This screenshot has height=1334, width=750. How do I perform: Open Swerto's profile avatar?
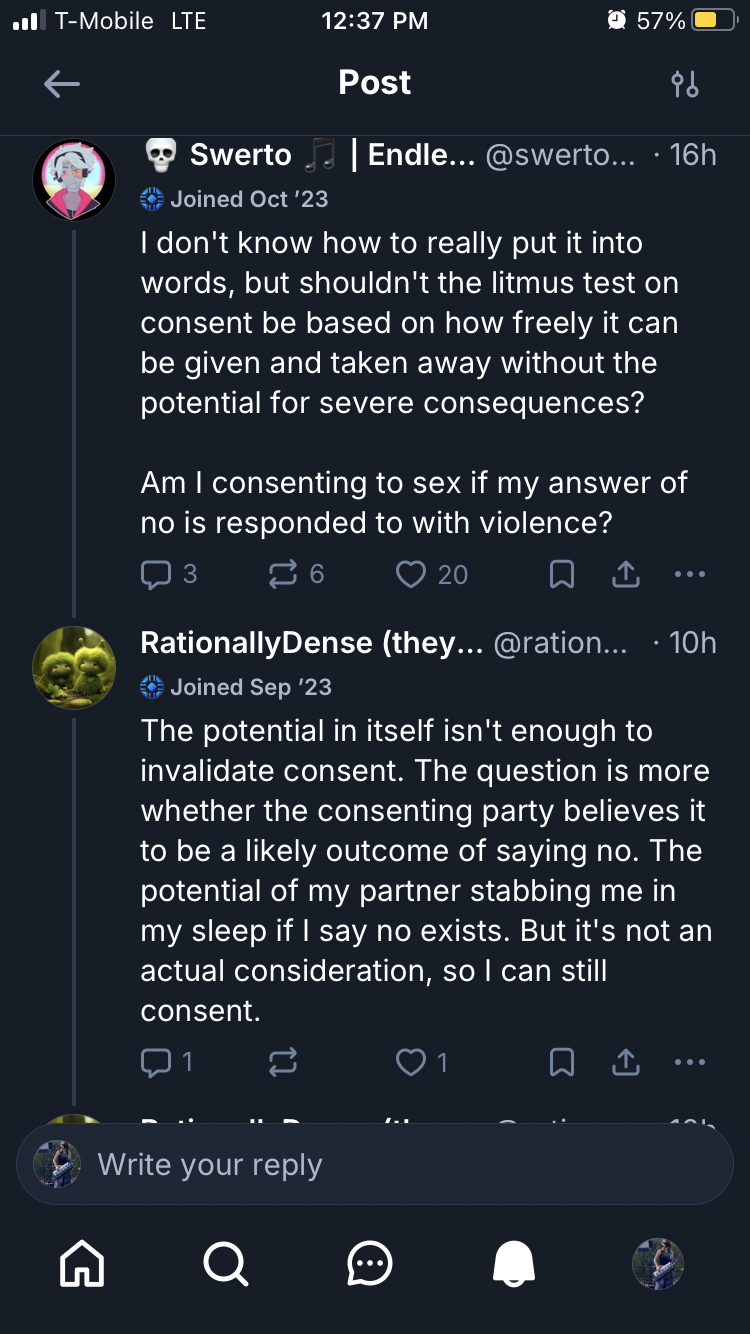point(74,180)
